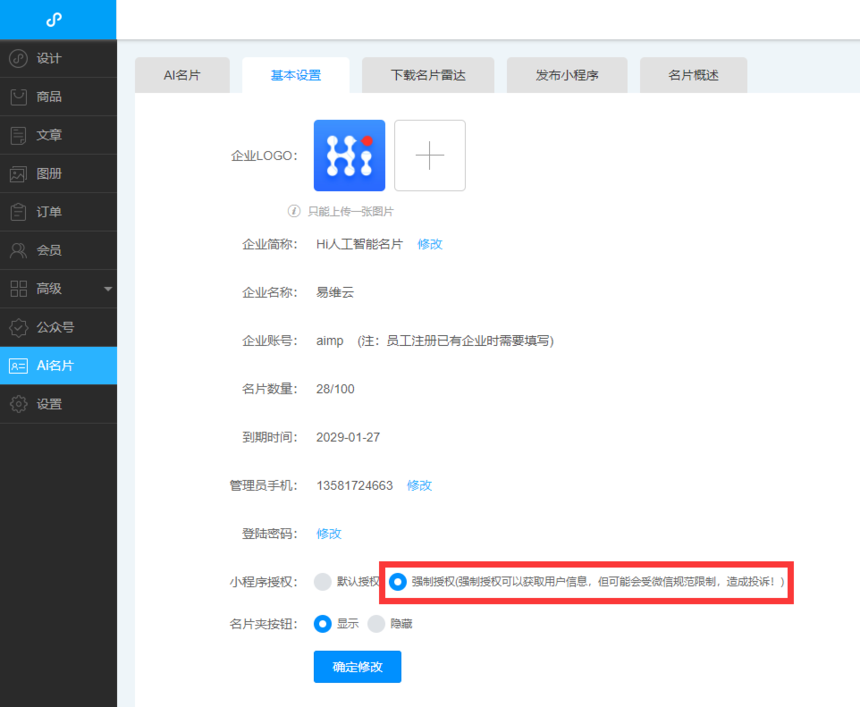Switch to the 基本设置 tab
Screen dimensions: 860x707
tap(296, 75)
